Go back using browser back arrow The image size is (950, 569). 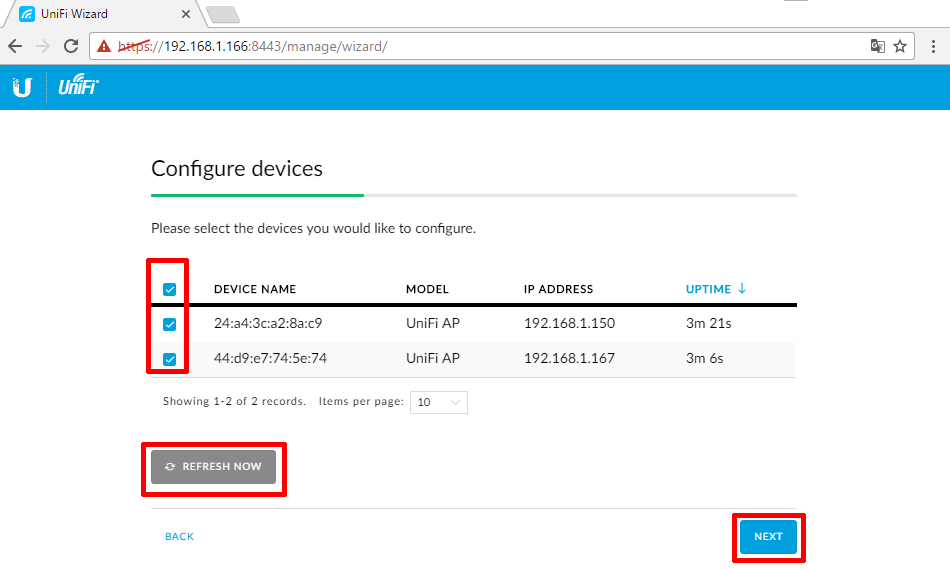click(15, 46)
